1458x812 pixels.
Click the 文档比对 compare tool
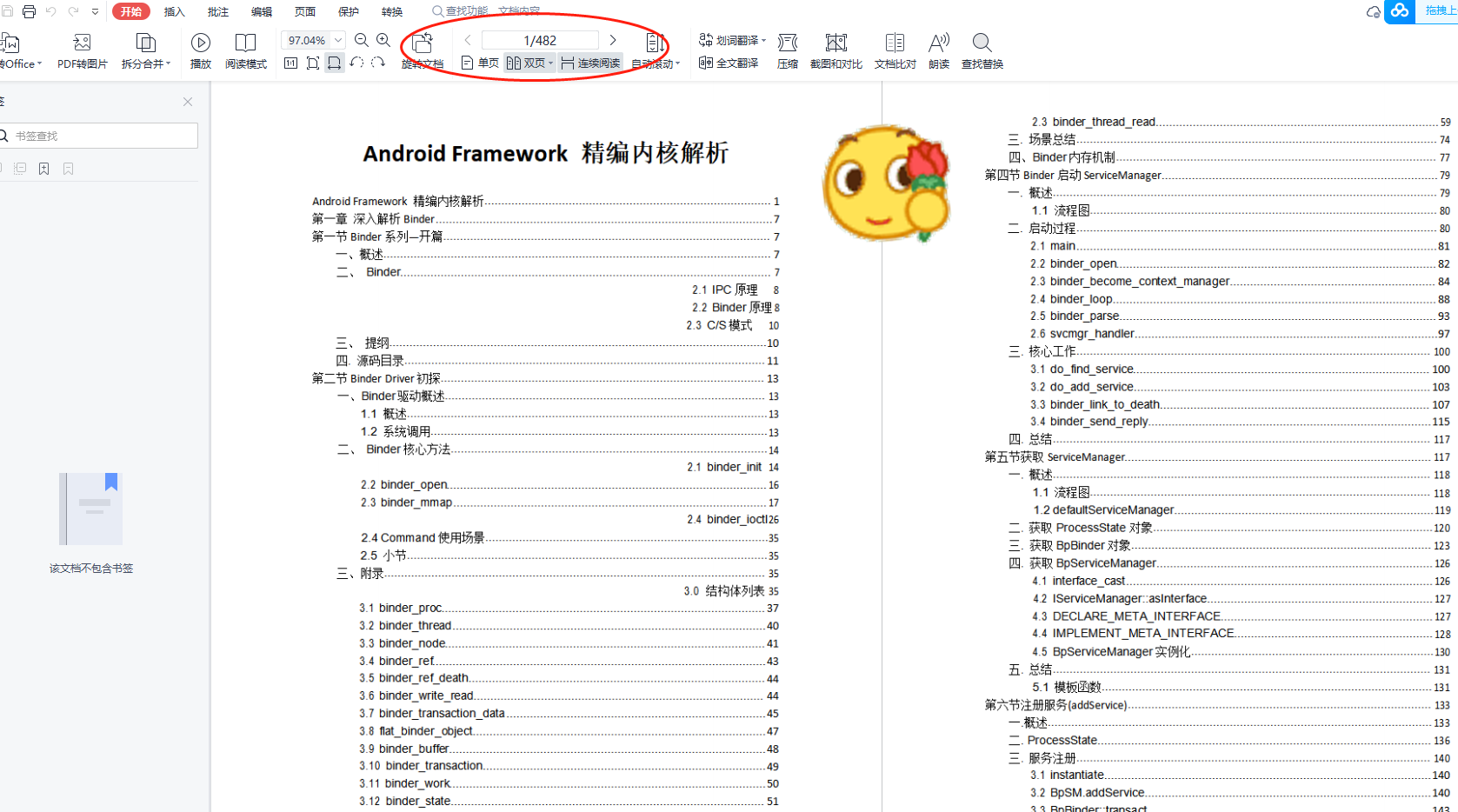tap(895, 51)
